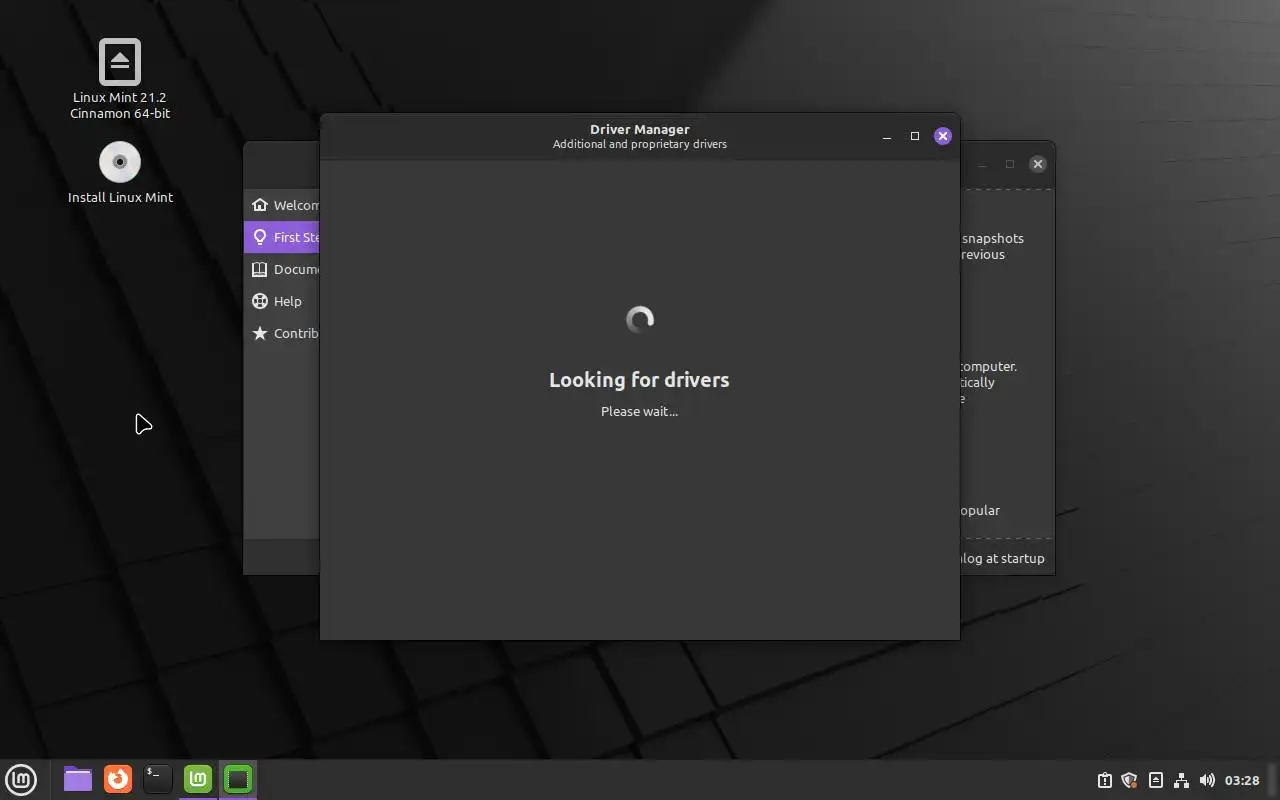Image resolution: width=1280 pixels, height=800 pixels.
Task: Click the star icon beside Contribute
Action: coord(260,333)
